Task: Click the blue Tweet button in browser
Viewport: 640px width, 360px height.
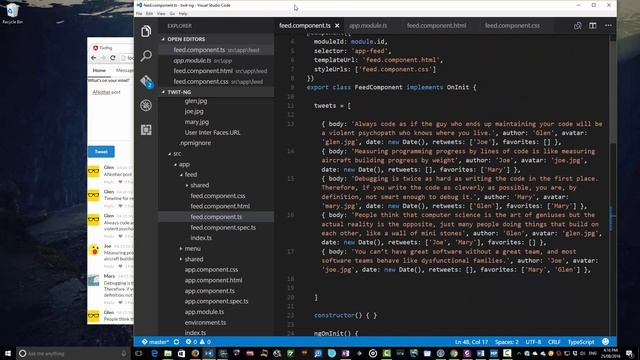Action: [101, 152]
